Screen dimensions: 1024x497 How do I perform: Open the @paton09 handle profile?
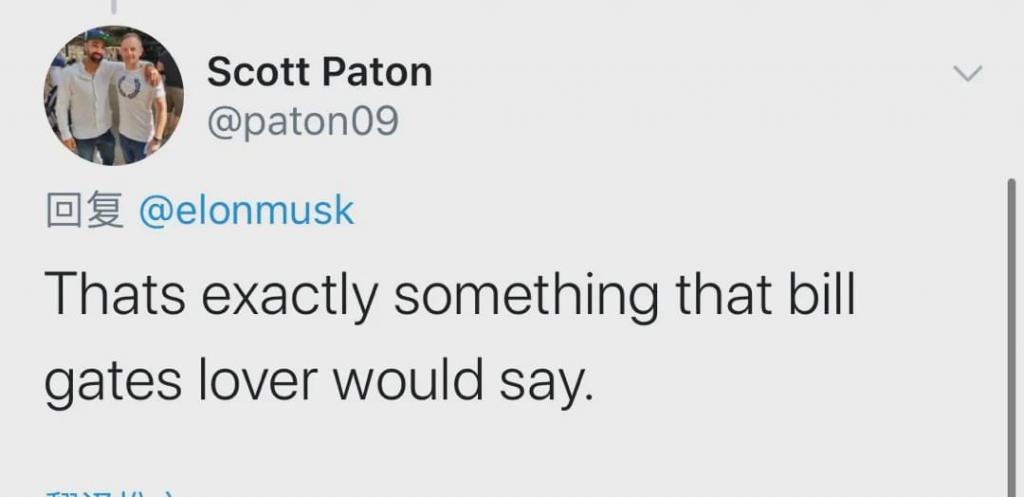pyautogui.click(x=302, y=121)
